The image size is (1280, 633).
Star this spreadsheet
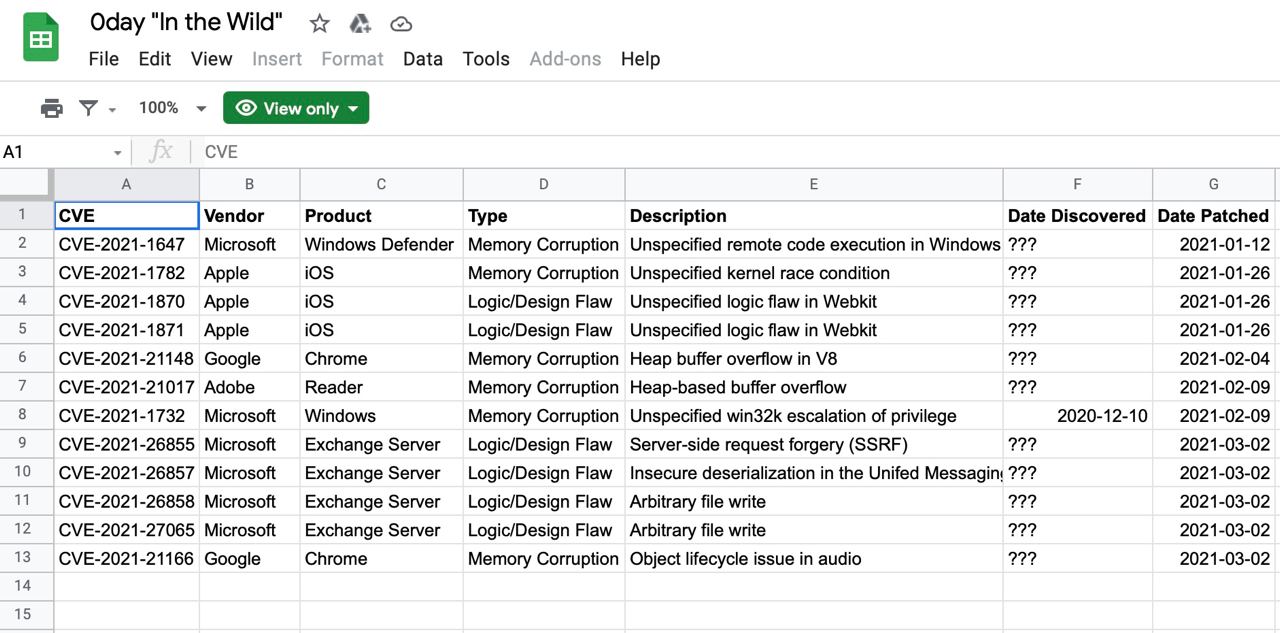[319, 23]
